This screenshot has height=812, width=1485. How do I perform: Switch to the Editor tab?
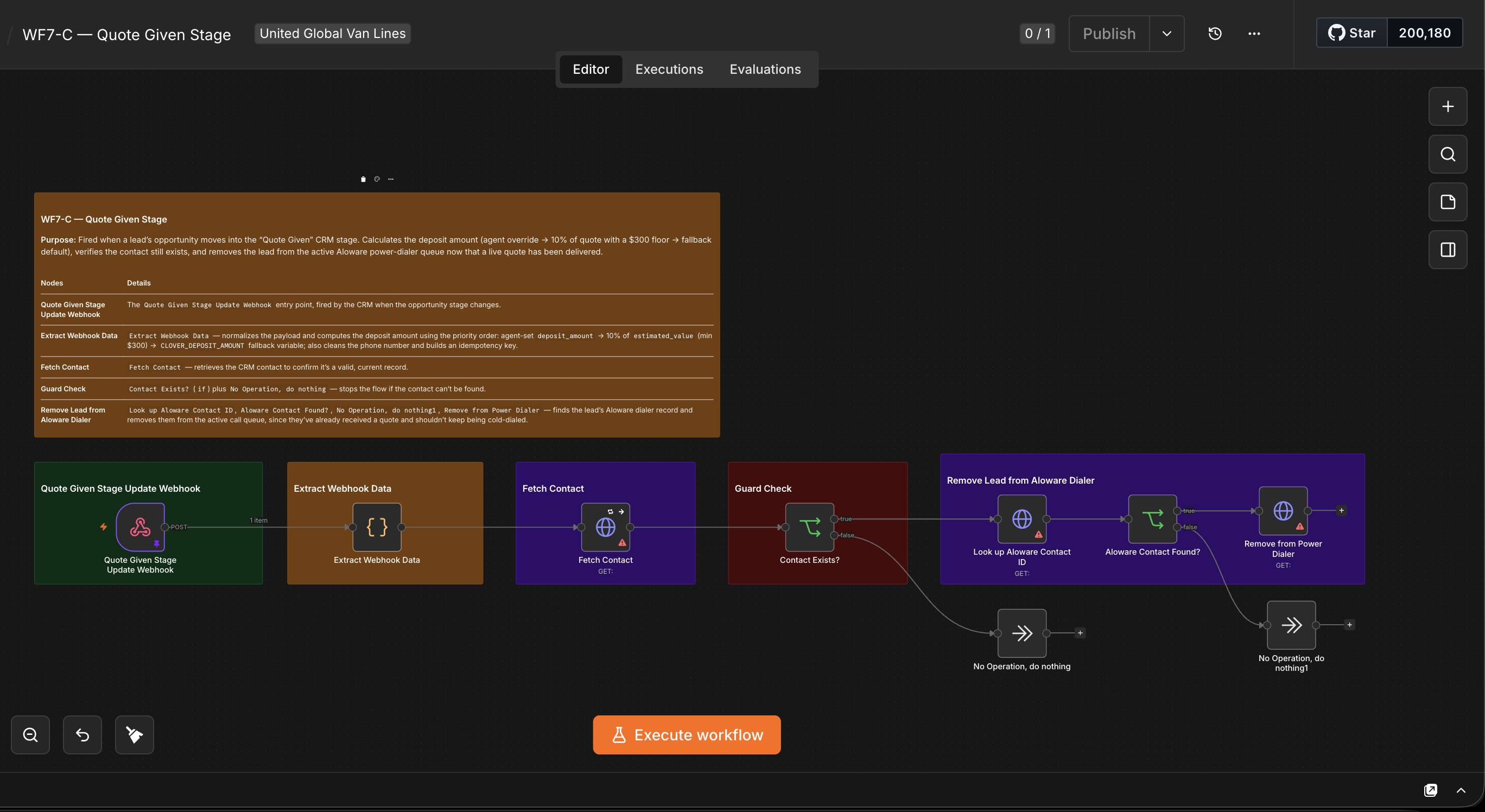pyautogui.click(x=591, y=69)
